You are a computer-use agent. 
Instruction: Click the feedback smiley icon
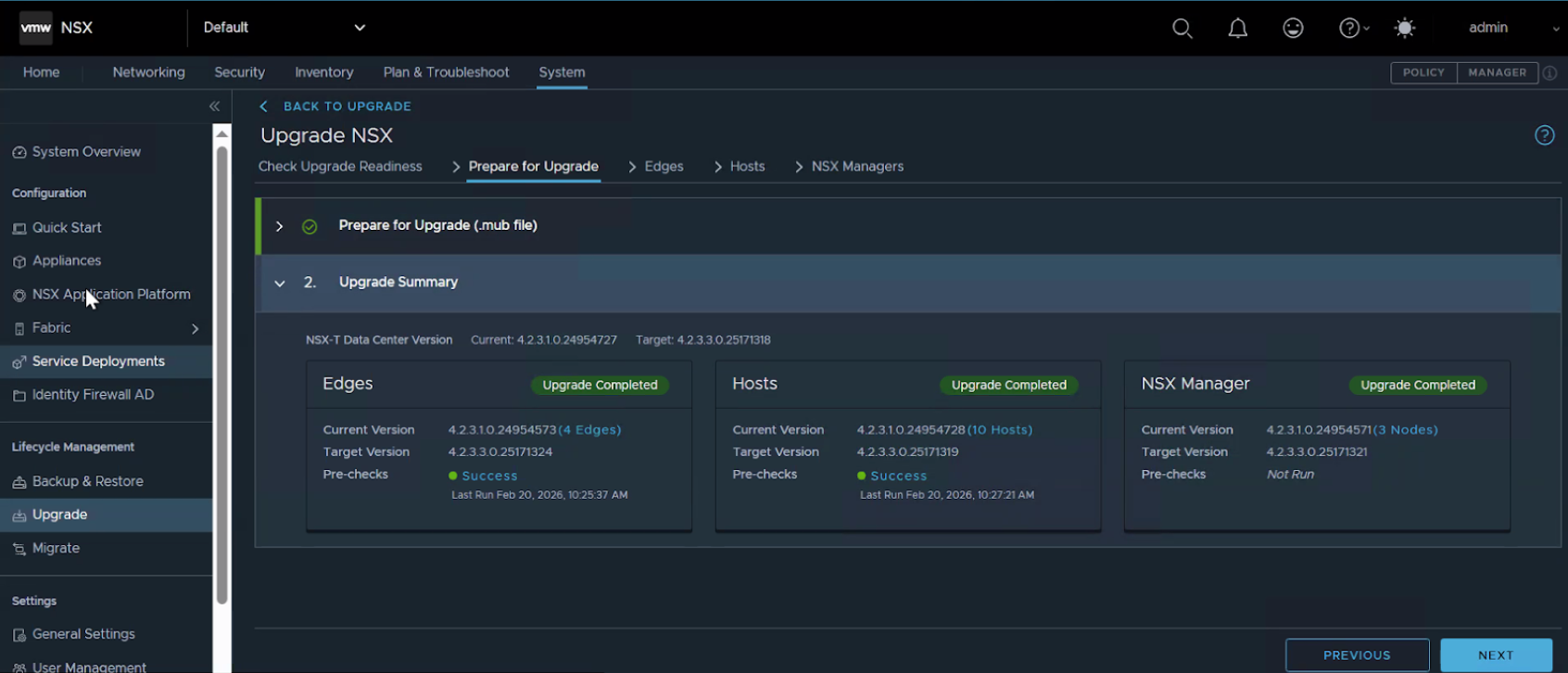[1293, 28]
